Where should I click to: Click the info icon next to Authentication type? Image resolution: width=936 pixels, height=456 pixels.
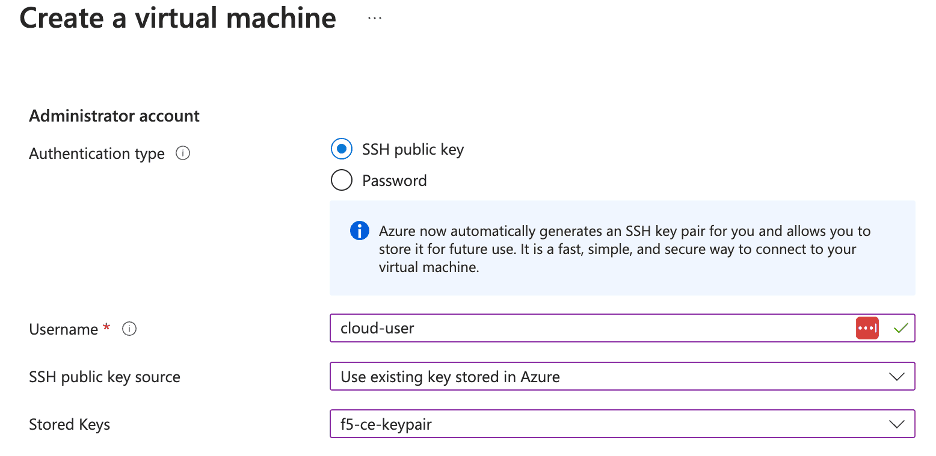183,154
